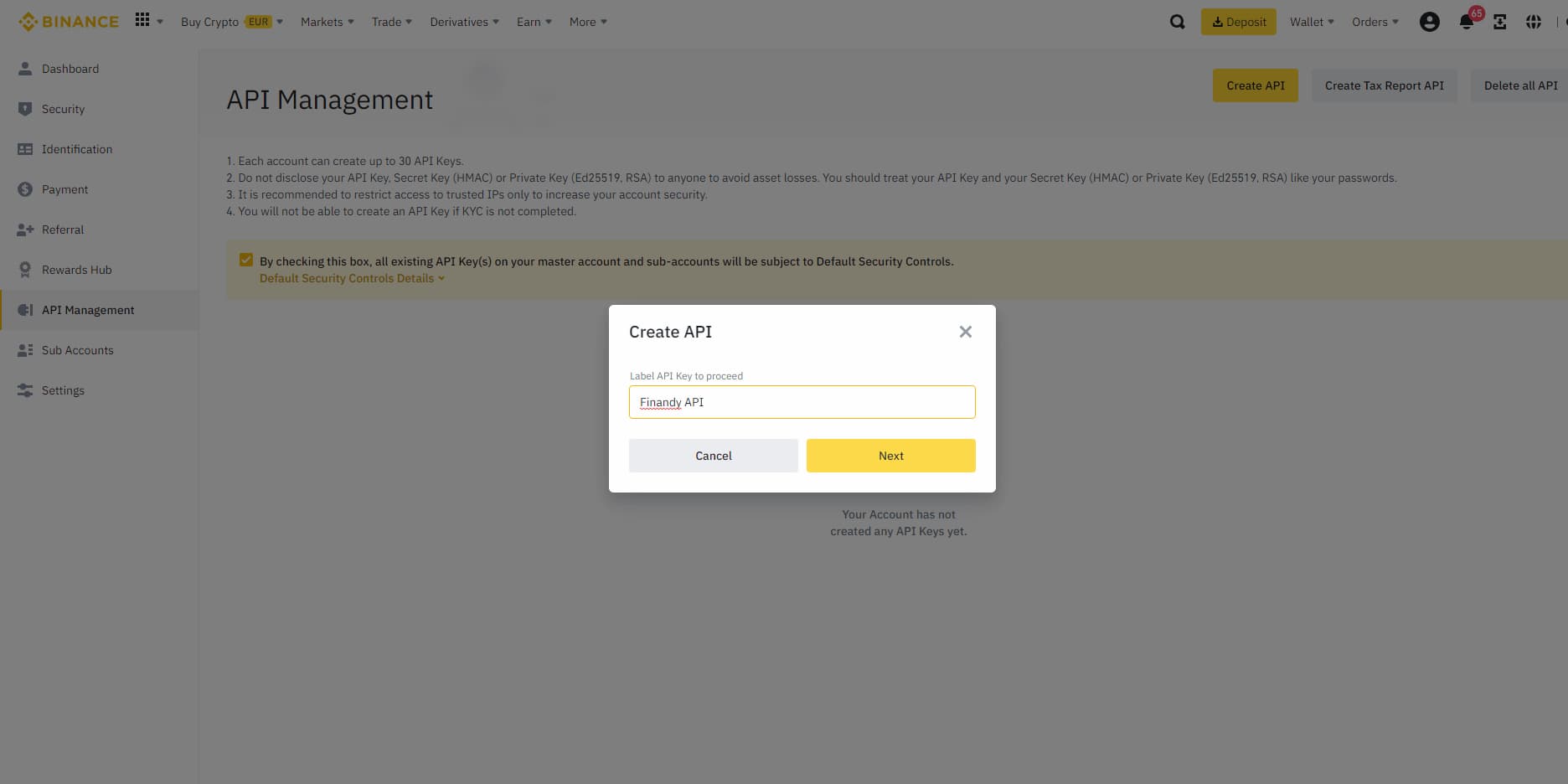Click the EUR currency badge
The height and width of the screenshot is (784, 1568).
(x=259, y=22)
